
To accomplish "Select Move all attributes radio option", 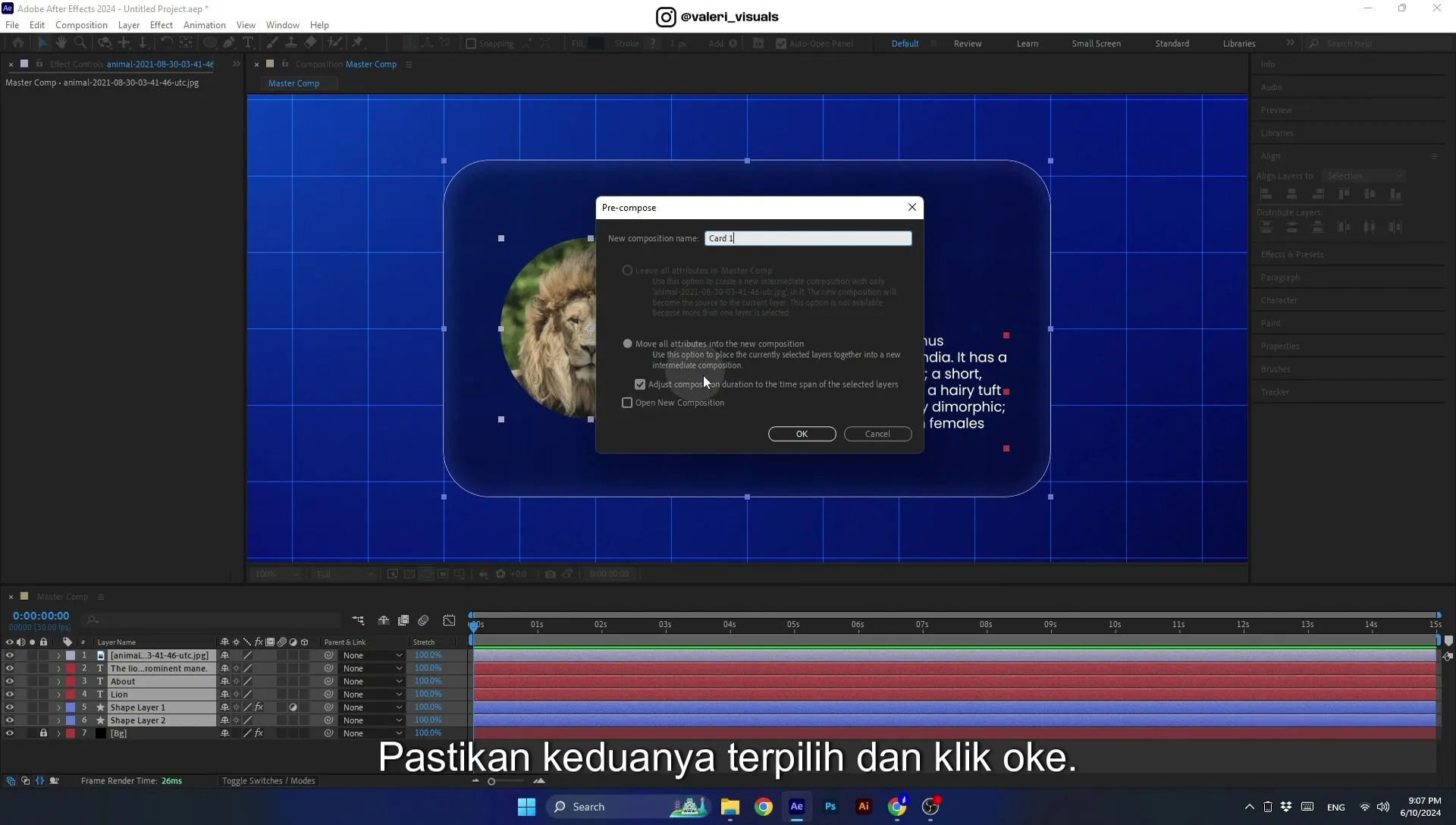I will 627,343.
